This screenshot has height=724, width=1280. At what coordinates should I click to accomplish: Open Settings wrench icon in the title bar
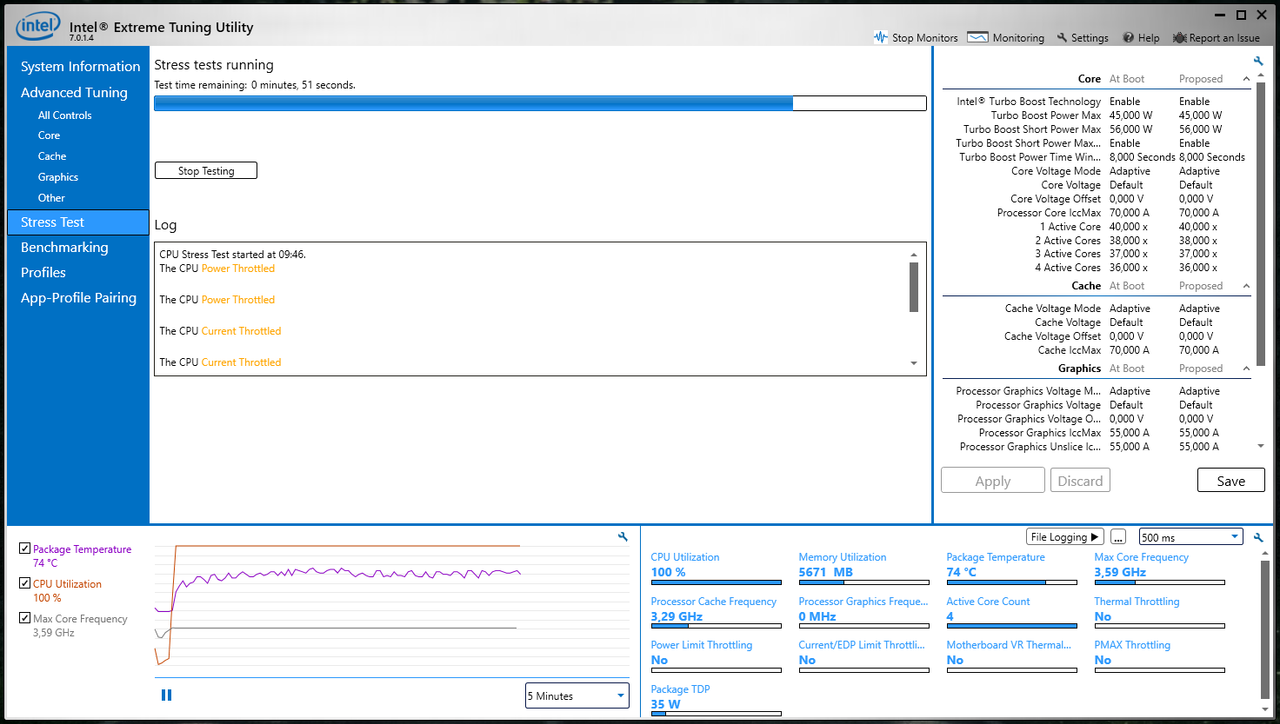tap(1062, 37)
